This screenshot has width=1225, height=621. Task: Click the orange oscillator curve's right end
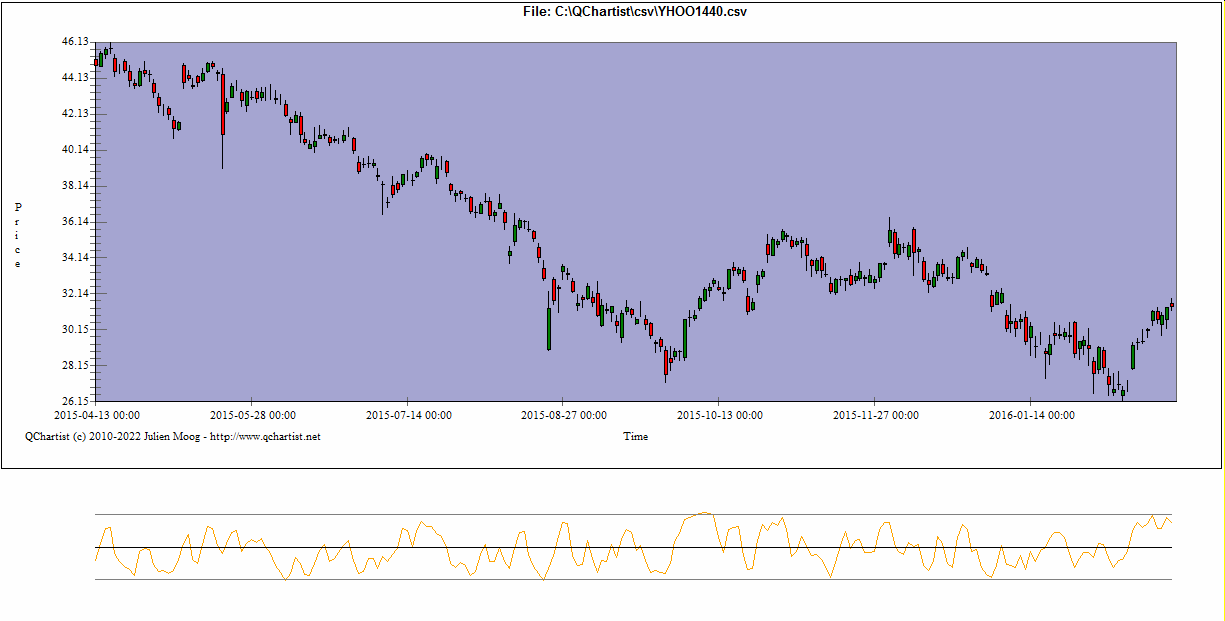click(1170, 522)
